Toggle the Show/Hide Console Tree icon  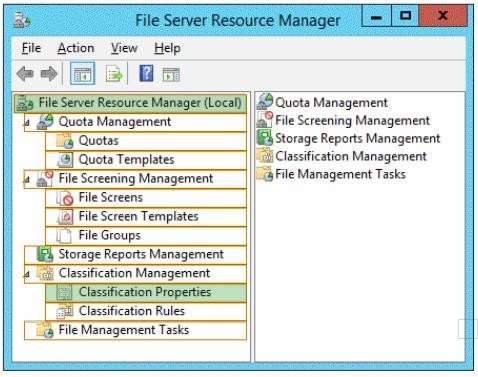tap(82, 74)
